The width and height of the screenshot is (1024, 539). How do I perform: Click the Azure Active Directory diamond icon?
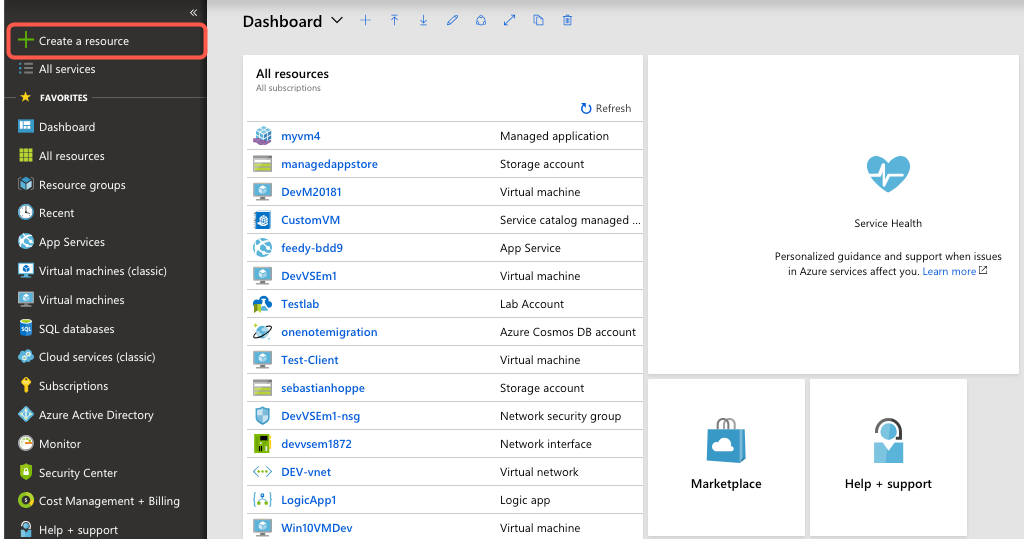click(x=25, y=414)
